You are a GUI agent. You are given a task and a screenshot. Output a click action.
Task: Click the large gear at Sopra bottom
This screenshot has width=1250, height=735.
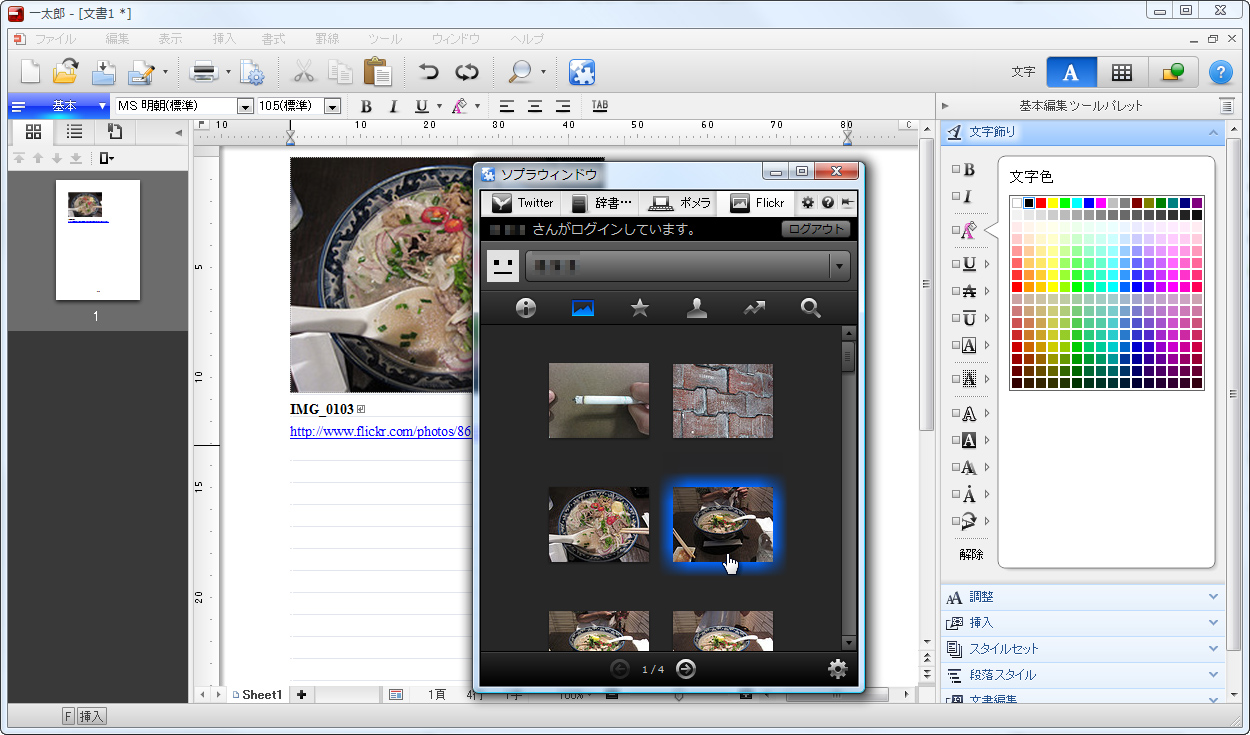coord(838,669)
